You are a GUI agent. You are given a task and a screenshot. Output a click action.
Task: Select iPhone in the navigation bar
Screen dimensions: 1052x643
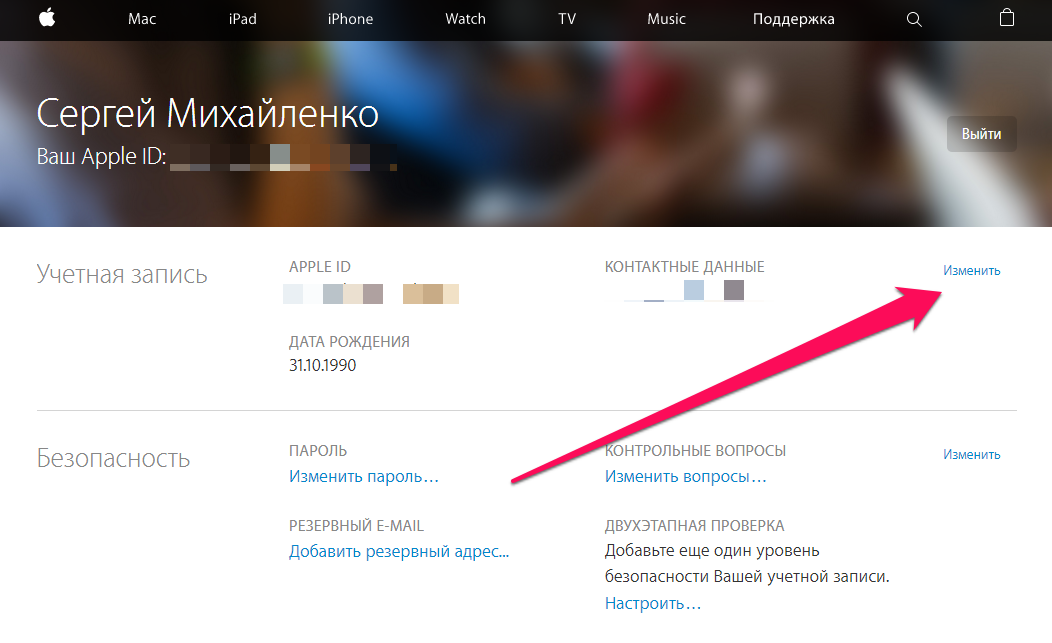[350, 19]
